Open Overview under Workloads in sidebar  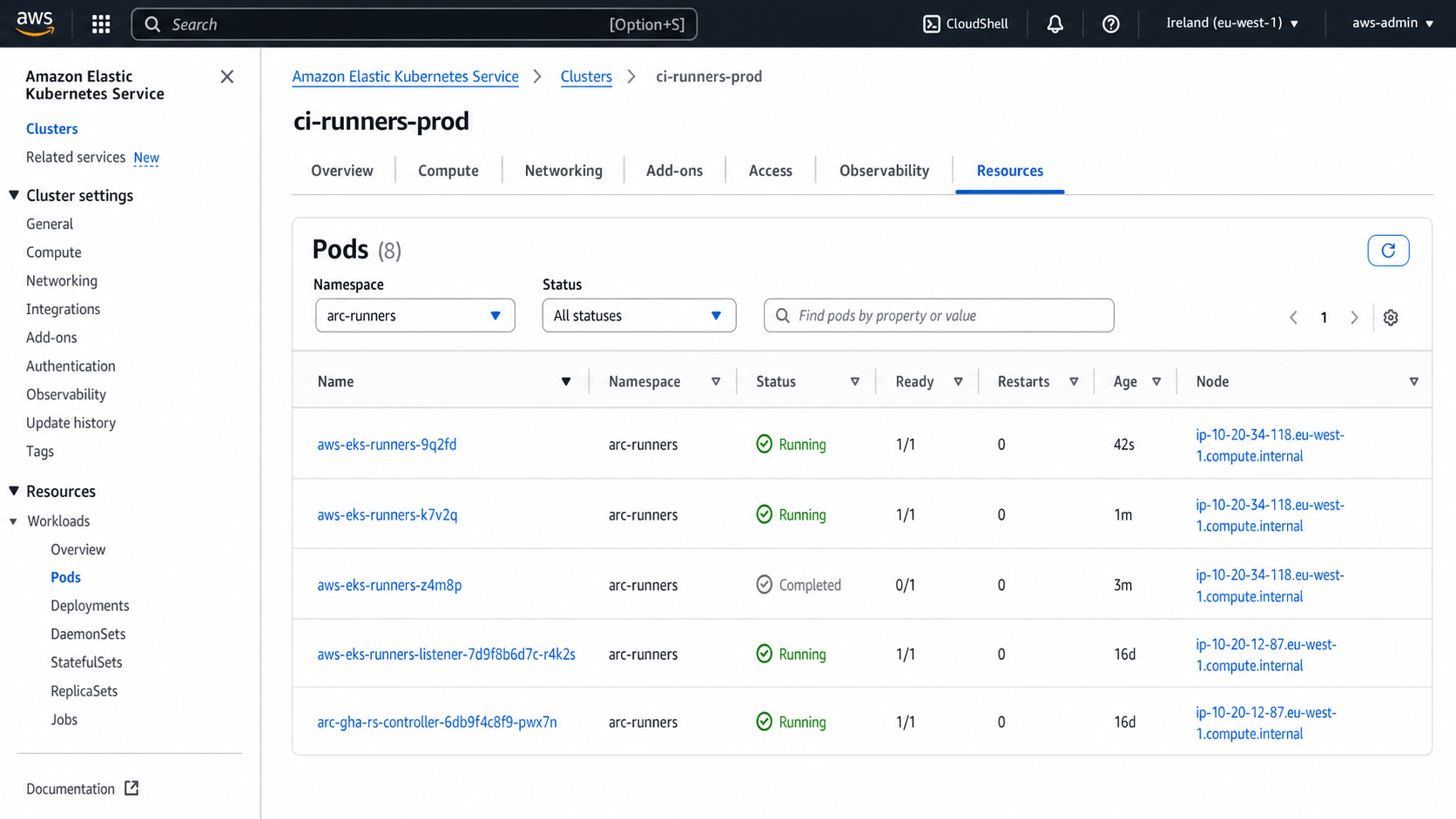click(x=78, y=550)
